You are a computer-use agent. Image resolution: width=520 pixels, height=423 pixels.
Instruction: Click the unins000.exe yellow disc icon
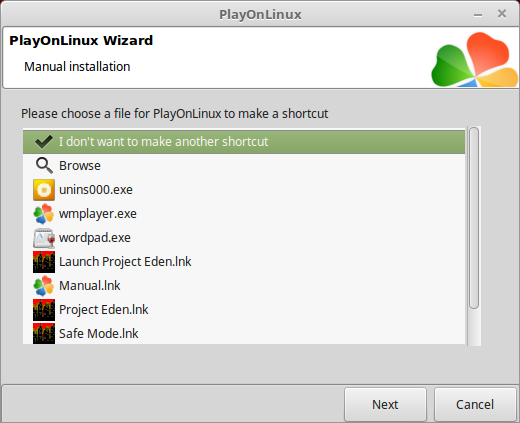point(44,190)
